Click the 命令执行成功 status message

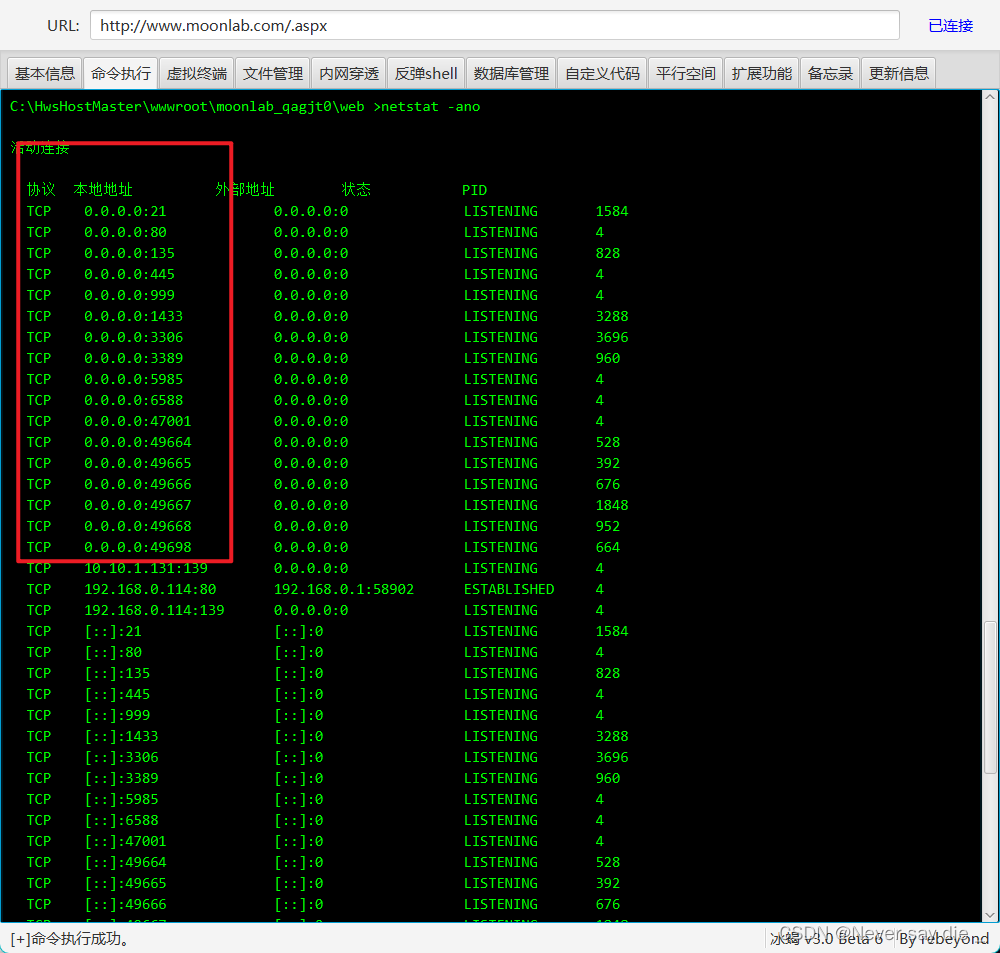tap(71, 939)
